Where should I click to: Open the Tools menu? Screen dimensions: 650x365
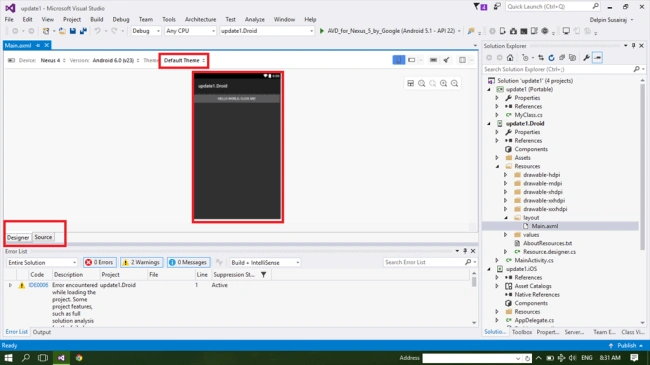point(169,19)
